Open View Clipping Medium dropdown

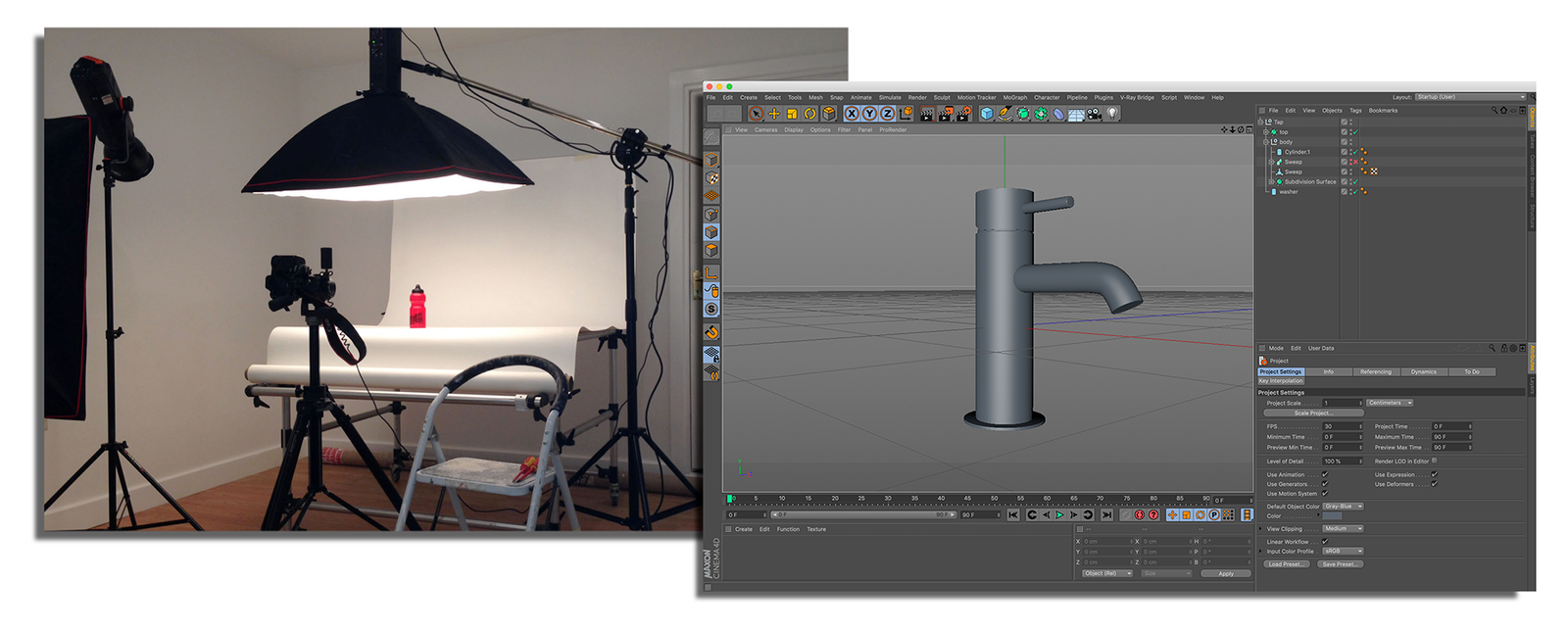click(1343, 529)
